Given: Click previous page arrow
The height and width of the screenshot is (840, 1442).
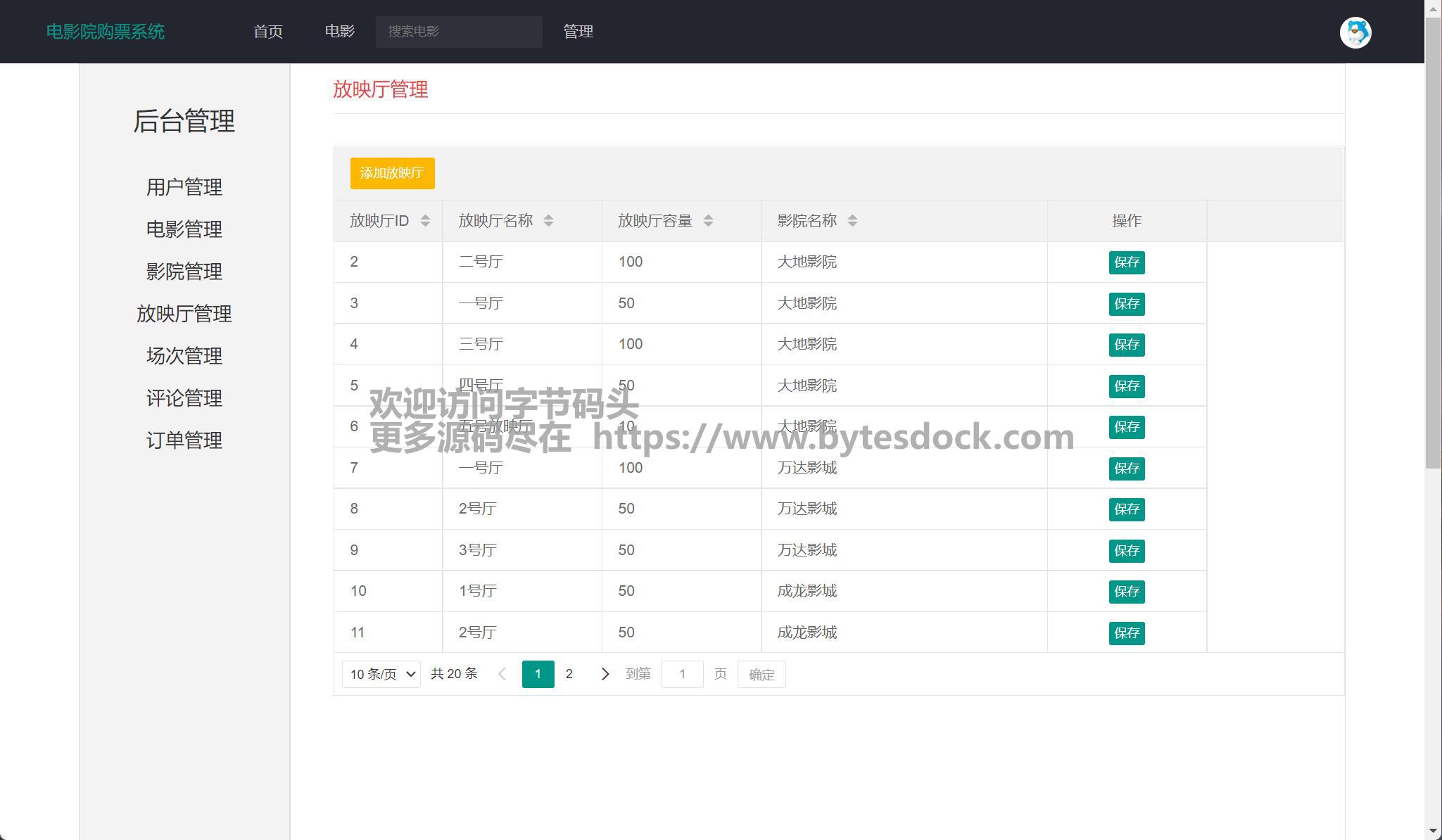Looking at the screenshot, I should (x=502, y=674).
